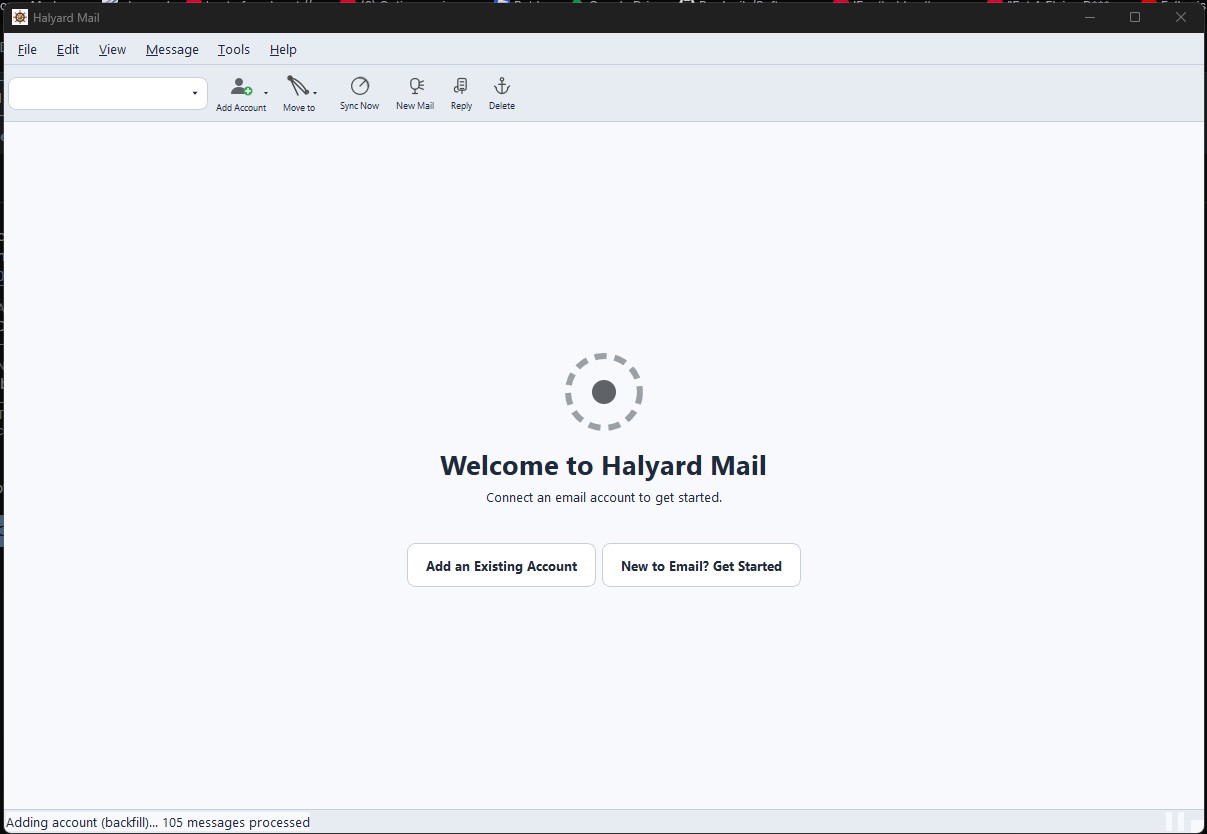Click the Halyard Mail title bar app icon
This screenshot has height=834, width=1207.
[x=20, y=17]
